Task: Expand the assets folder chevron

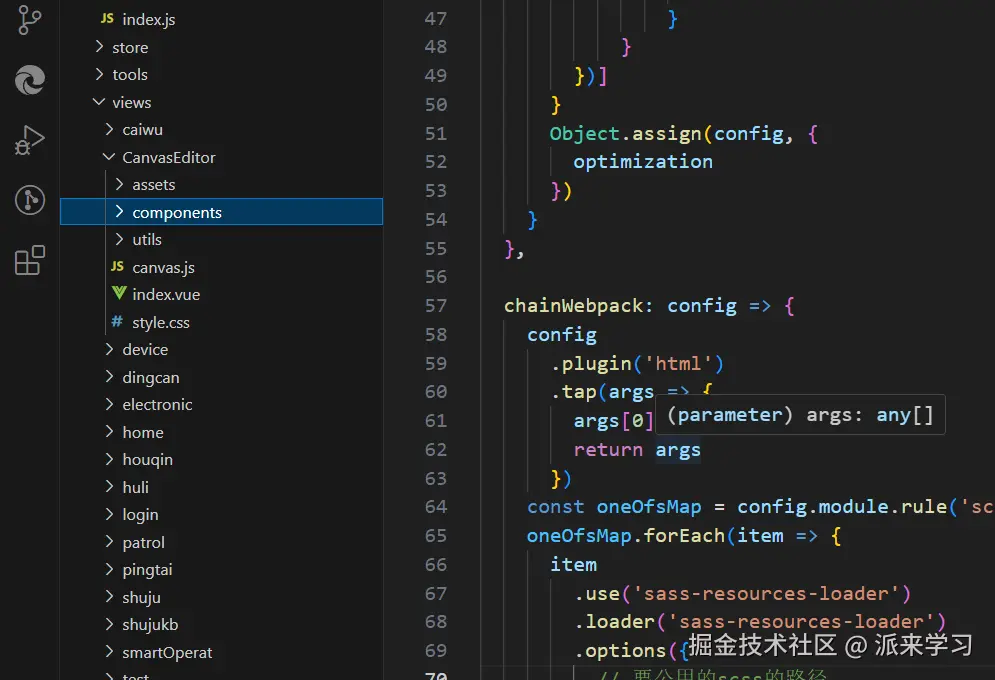Action: (119, 184)
